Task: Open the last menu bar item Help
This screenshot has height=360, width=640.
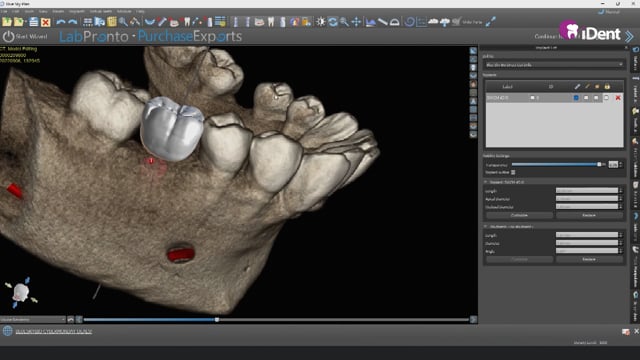Action: (x=140, y=11)
